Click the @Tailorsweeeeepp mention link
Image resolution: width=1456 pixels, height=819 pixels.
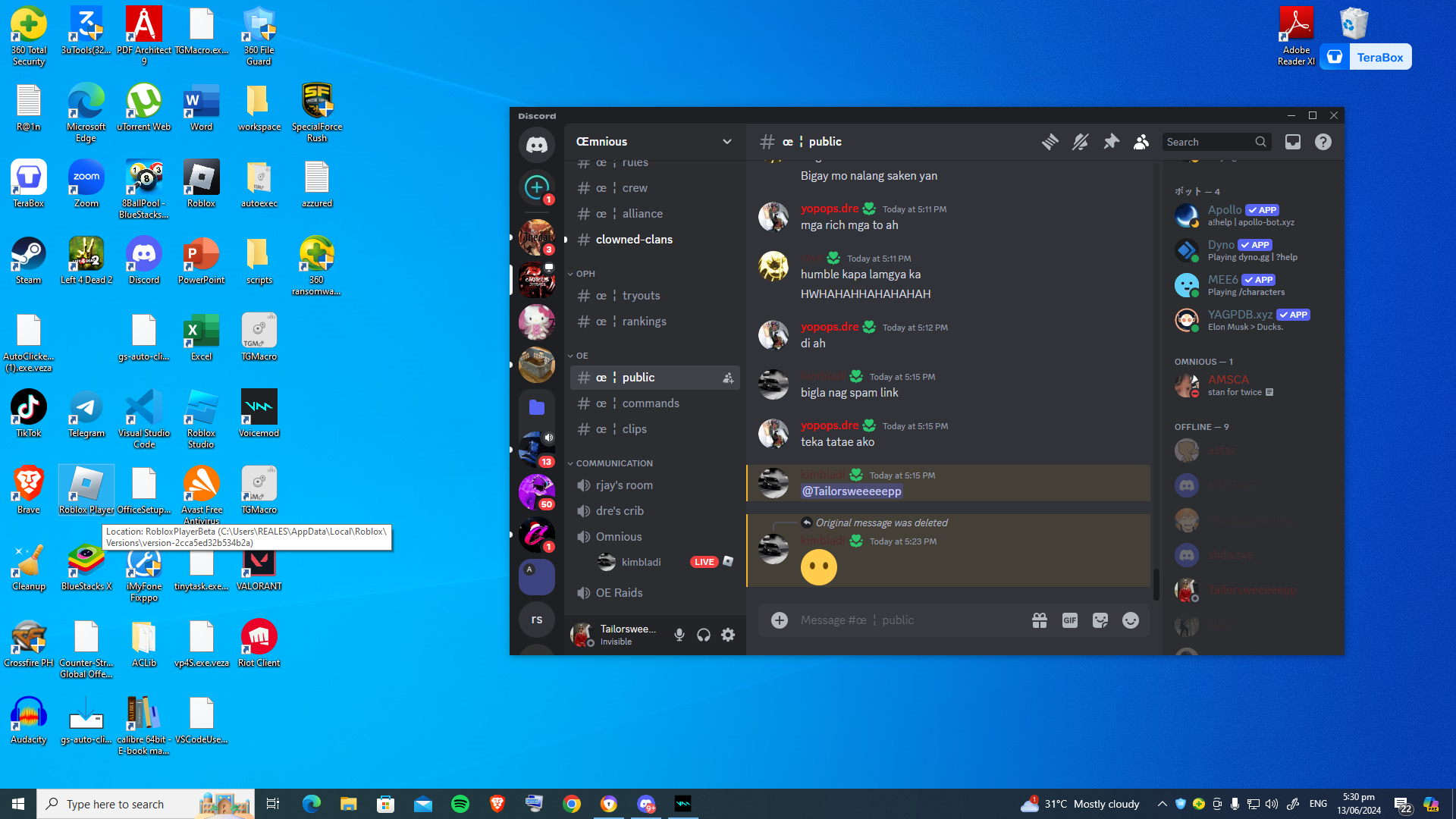tap(852, 491)
